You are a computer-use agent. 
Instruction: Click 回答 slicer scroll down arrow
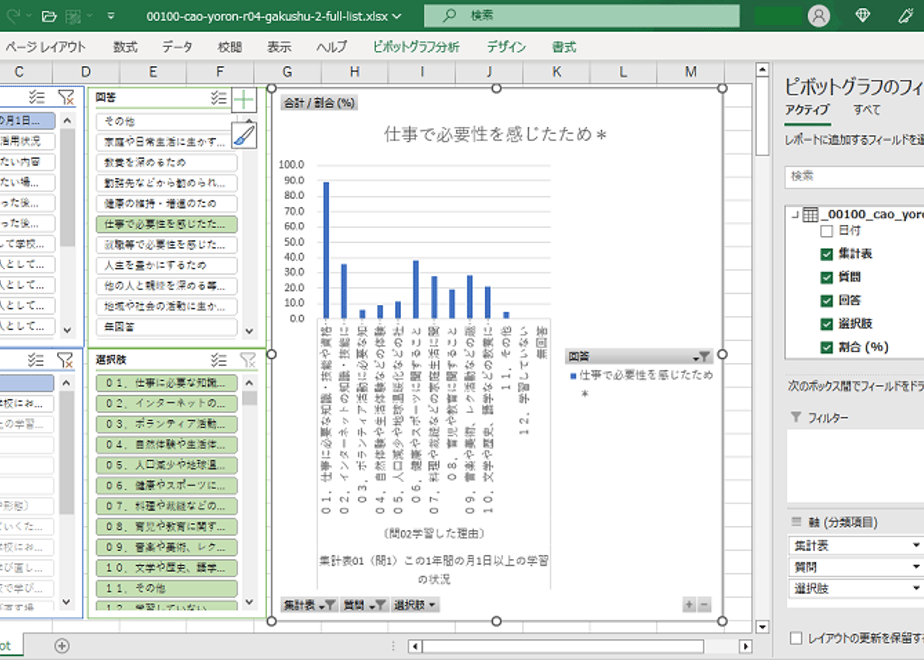point(249,331)
